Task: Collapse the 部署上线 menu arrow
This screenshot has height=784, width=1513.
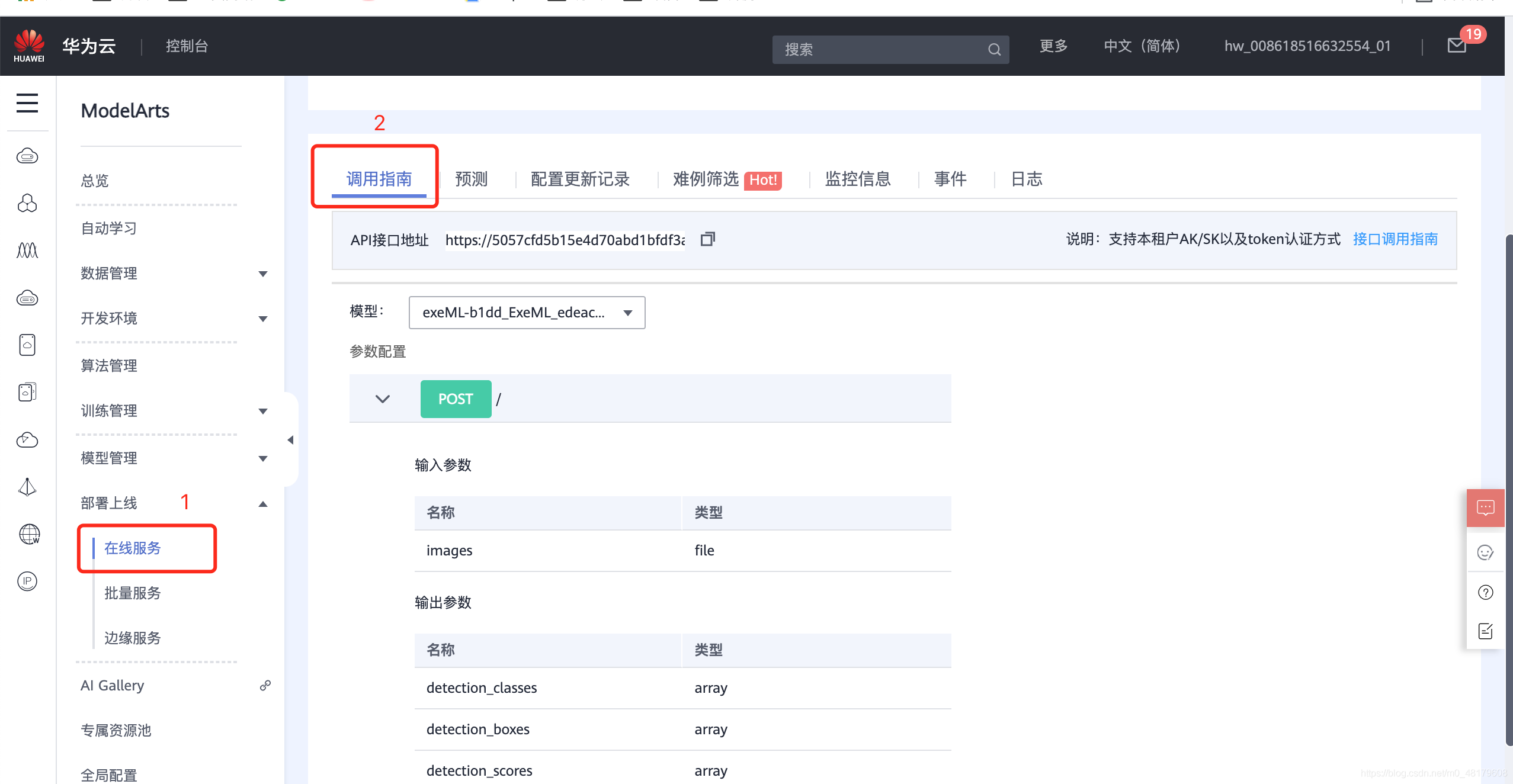Action: click(263, 504)
